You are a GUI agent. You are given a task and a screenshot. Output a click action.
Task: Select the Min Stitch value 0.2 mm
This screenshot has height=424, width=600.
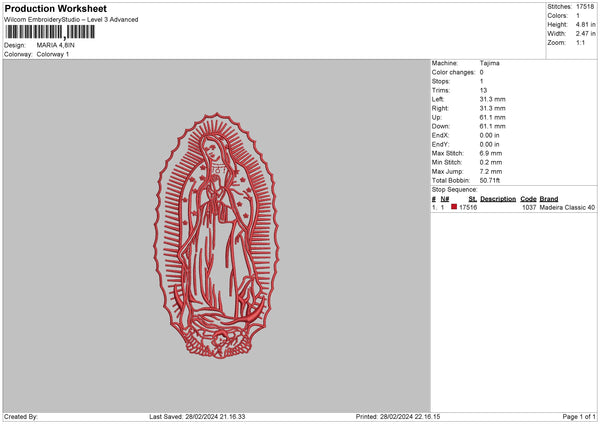[x=491, y=162]
